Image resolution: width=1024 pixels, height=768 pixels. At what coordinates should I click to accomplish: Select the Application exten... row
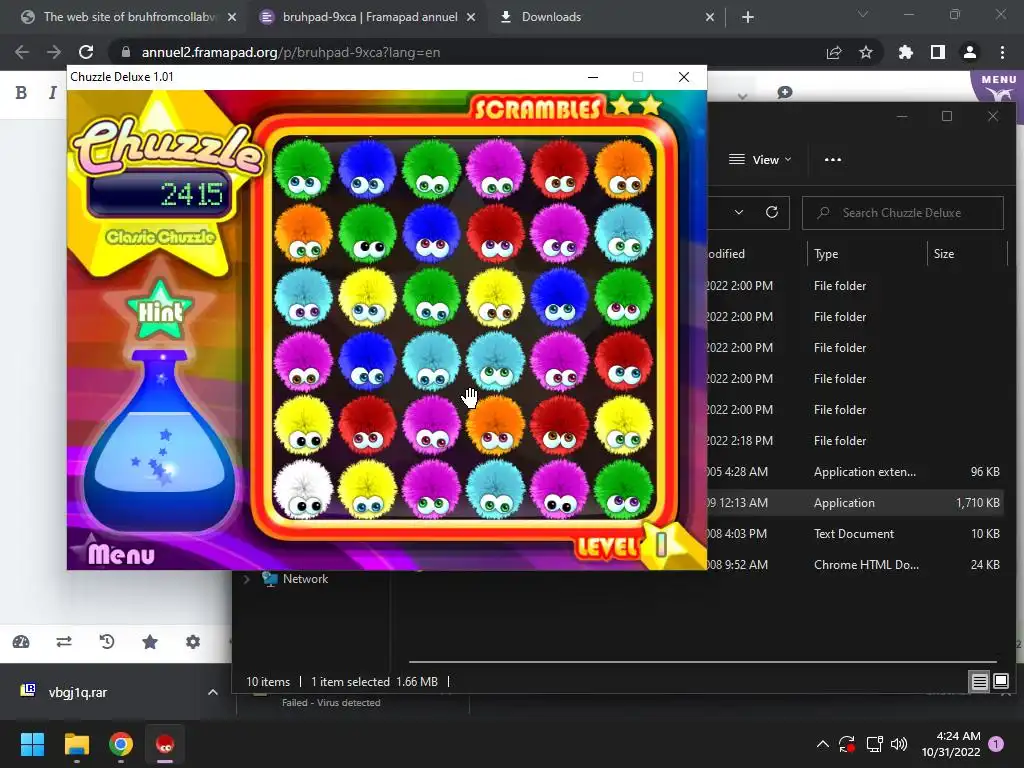(856, 472)
